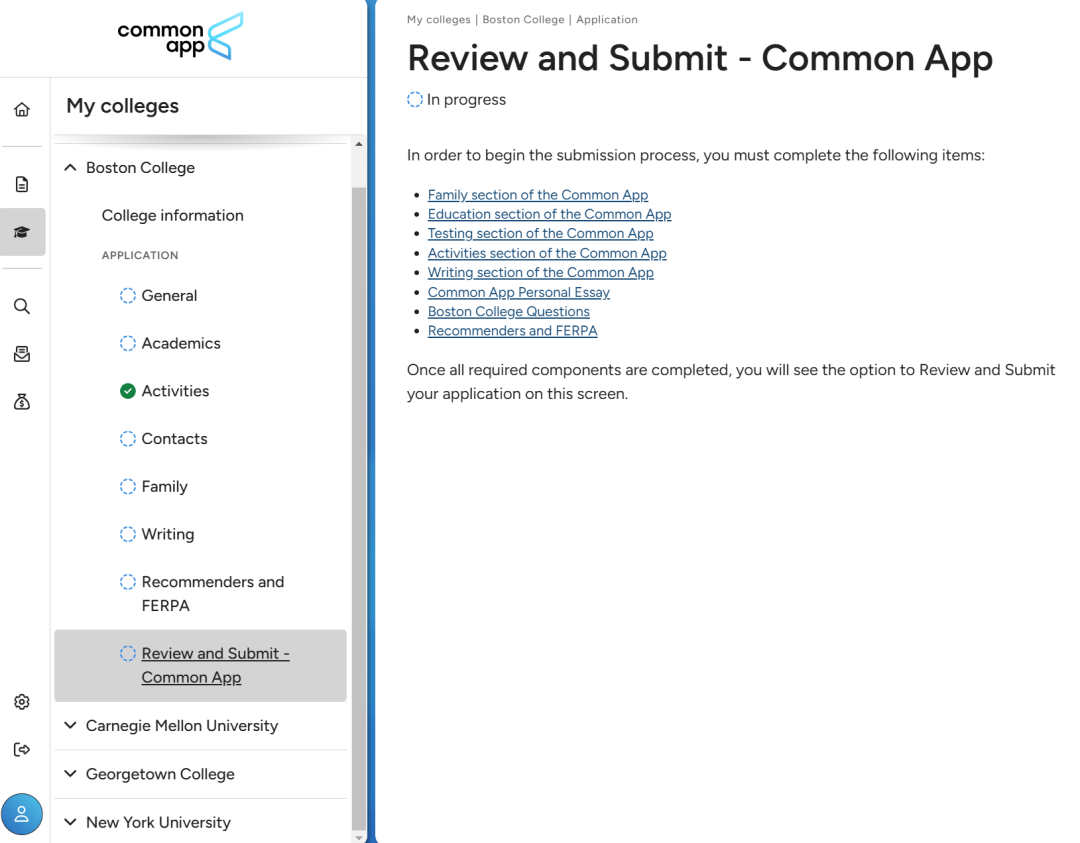1080x843 pixels.
Task: Click the Recommenders and FERPA status circle
Action: 128,582
